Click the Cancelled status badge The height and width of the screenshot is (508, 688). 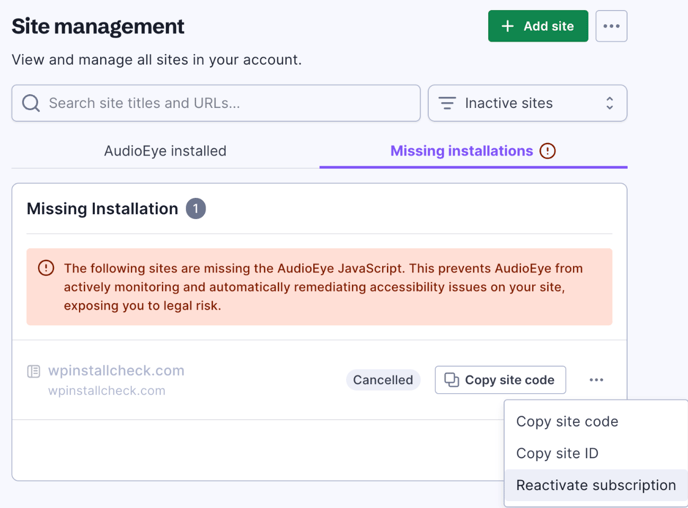(x=383, y=380)
